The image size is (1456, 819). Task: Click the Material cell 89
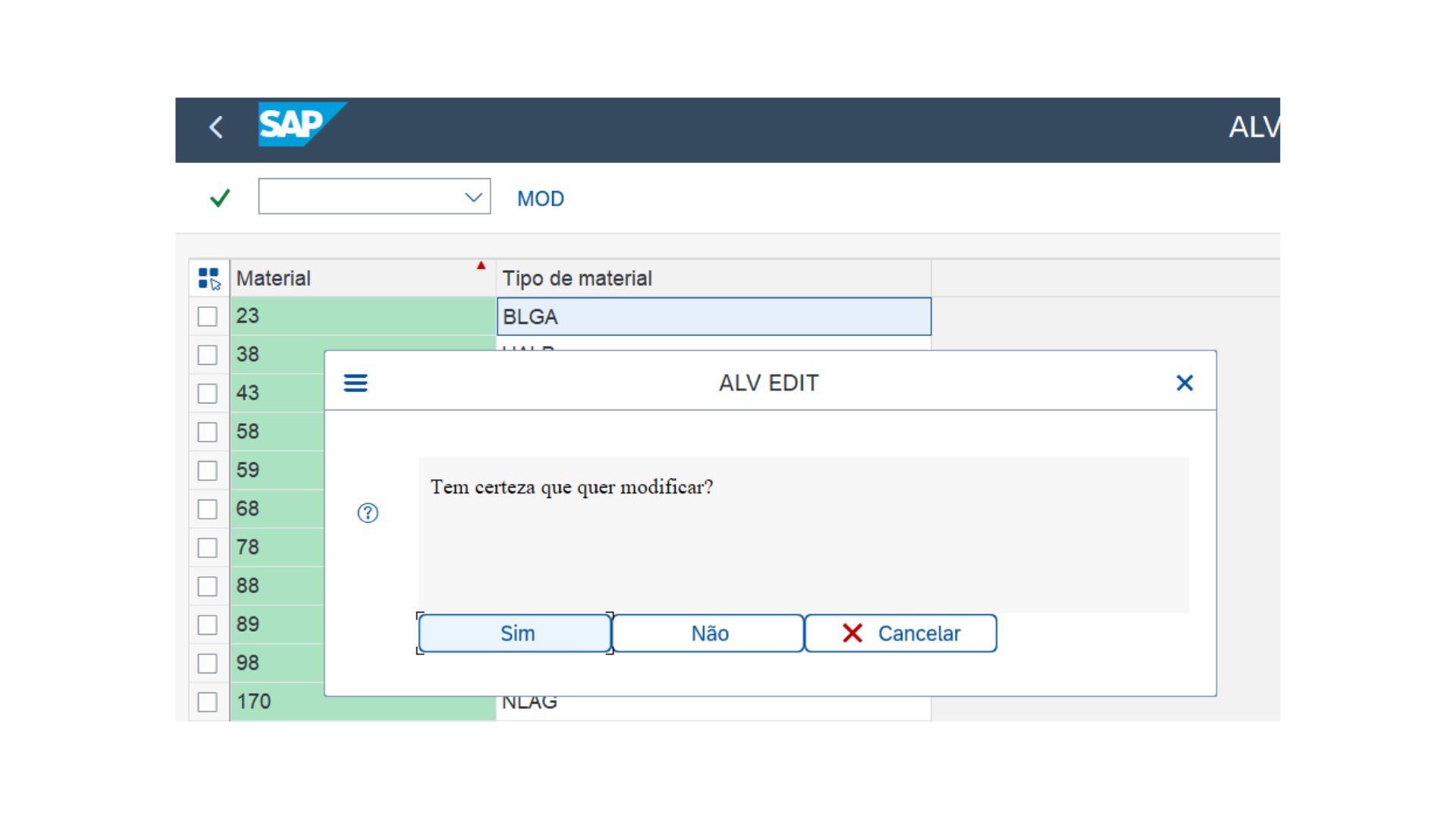tap(278, 625)
